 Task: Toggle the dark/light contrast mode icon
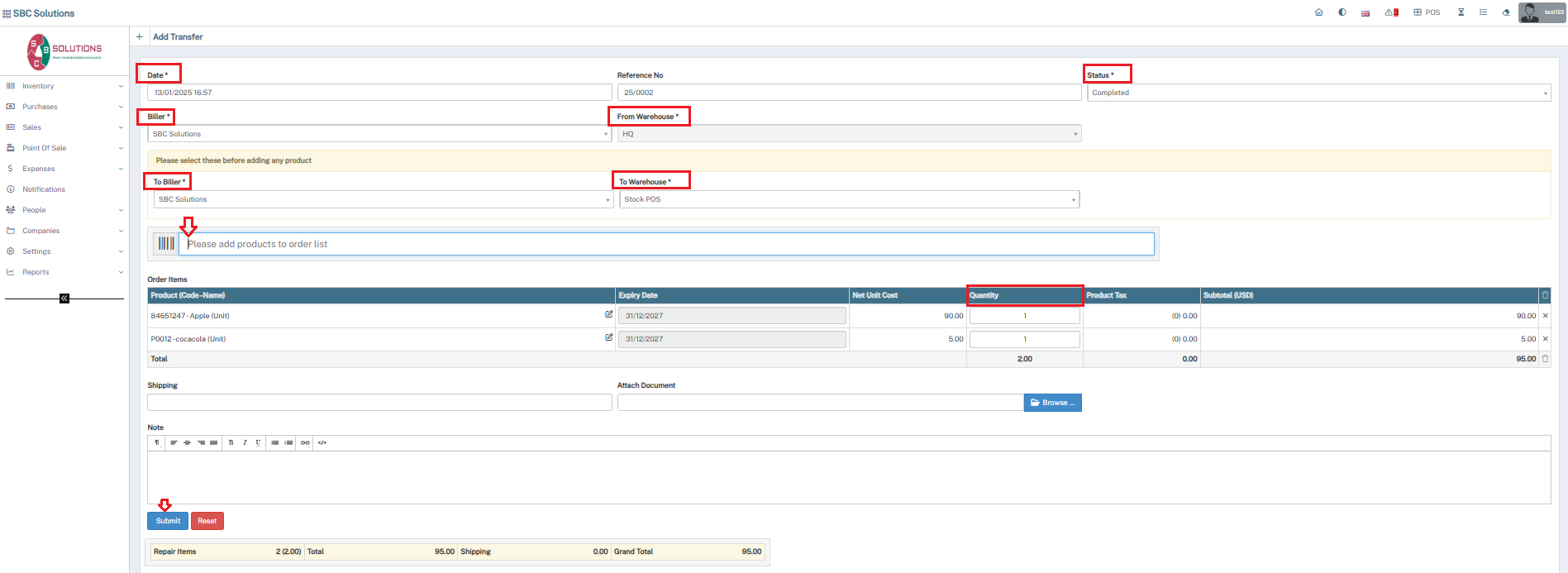pos(1342,12)
